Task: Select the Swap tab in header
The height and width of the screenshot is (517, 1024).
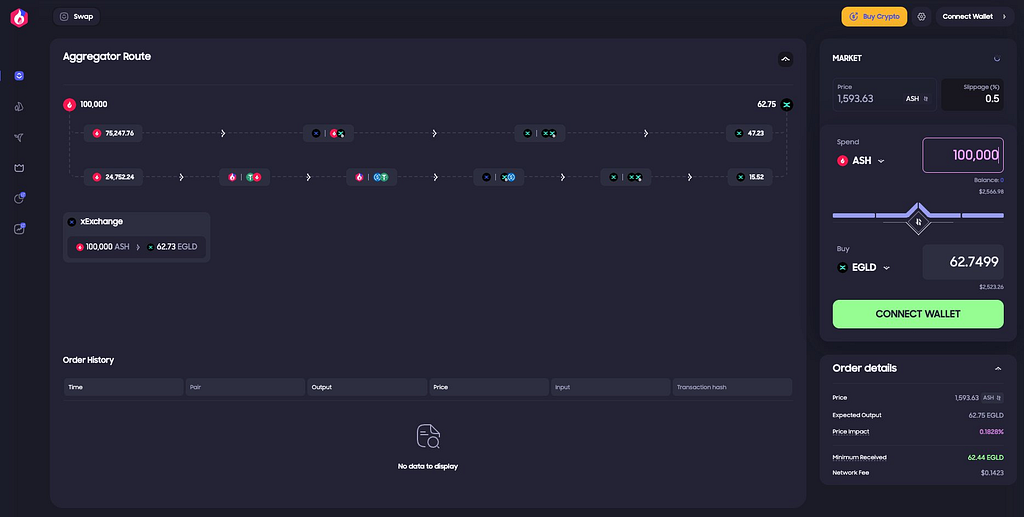Action: tap(76, 16)
